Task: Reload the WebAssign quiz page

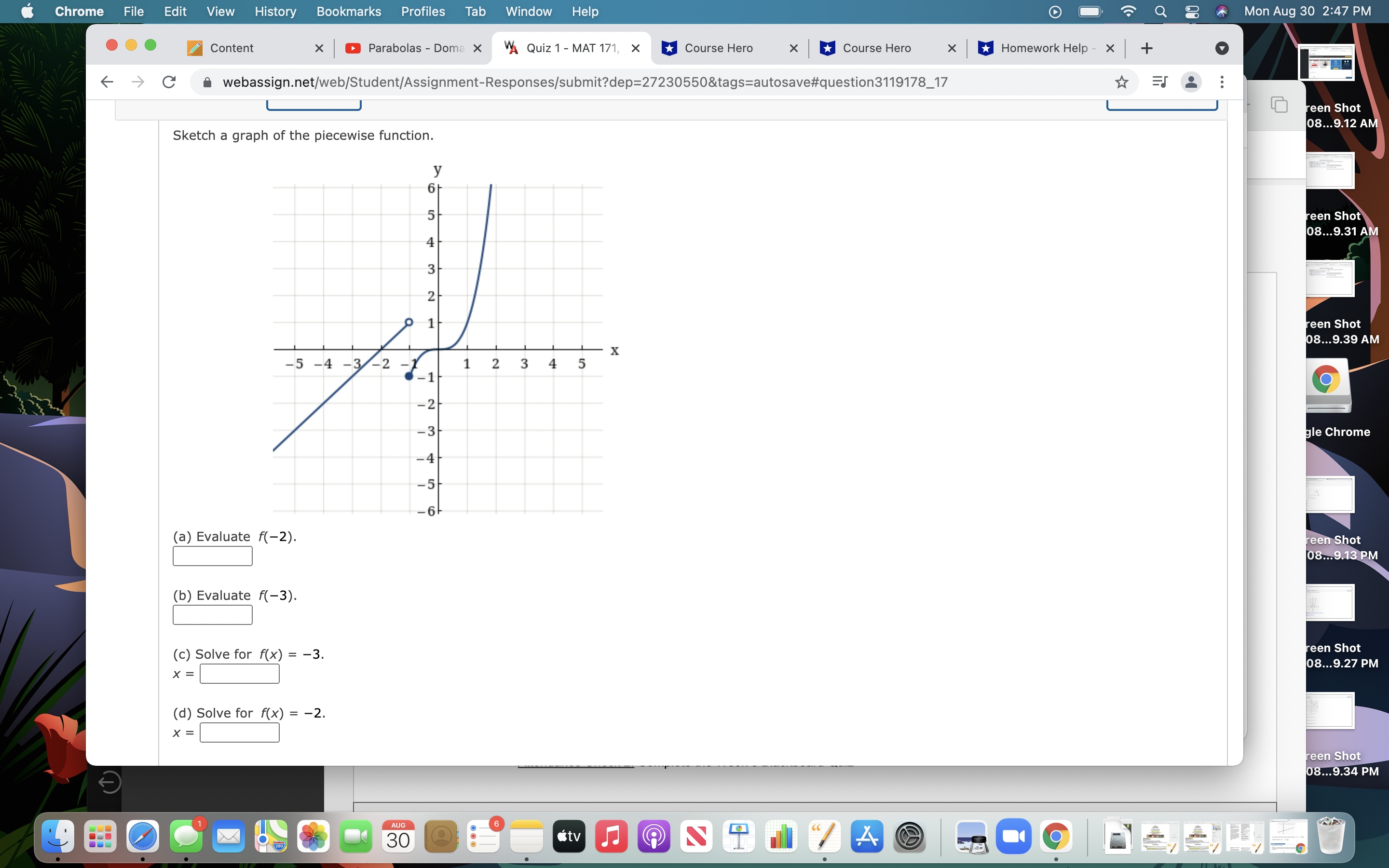Action: 168,81
